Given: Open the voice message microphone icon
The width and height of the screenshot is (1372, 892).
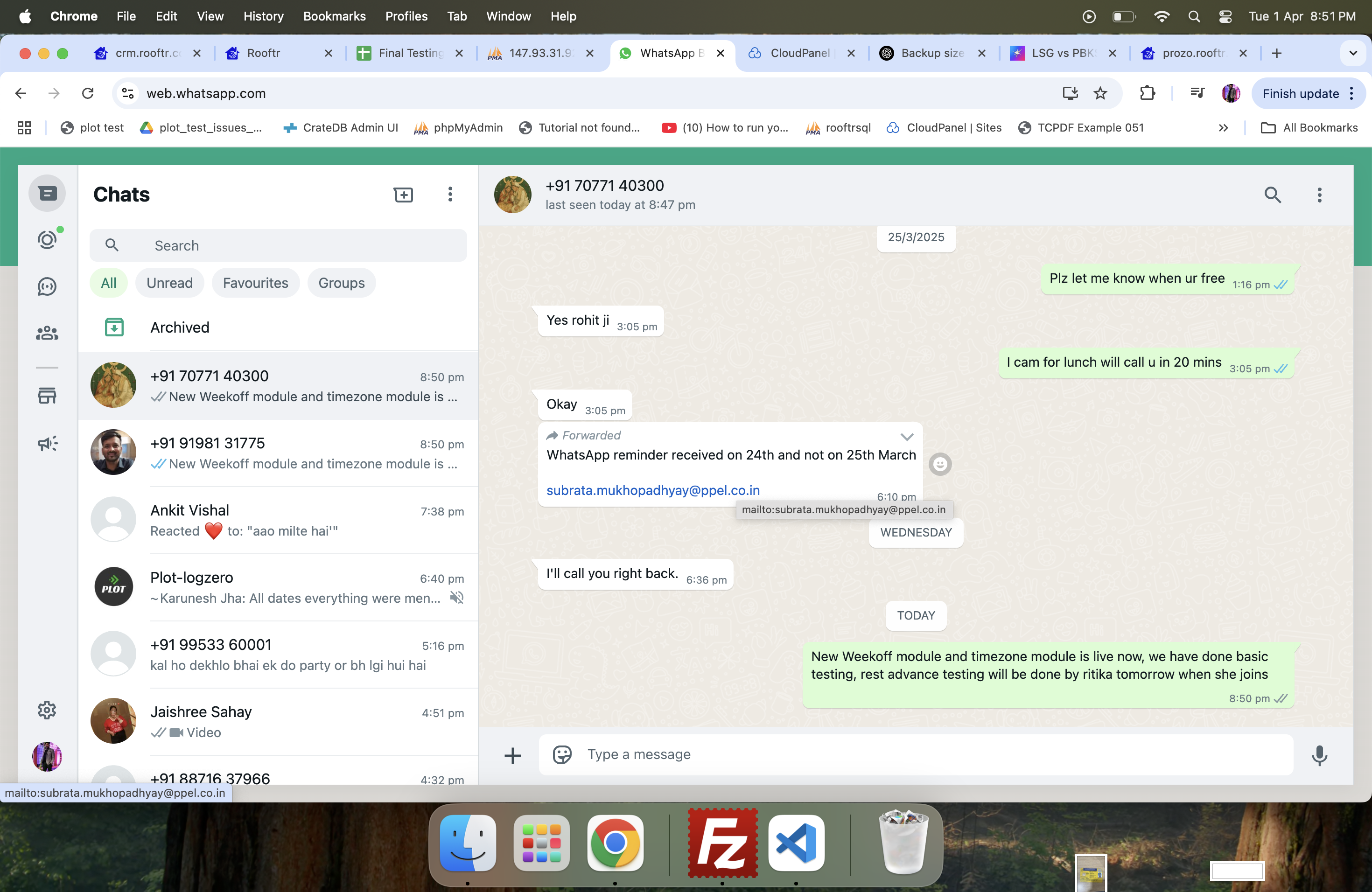Looking at the screenshot, I should point(1319,755).
